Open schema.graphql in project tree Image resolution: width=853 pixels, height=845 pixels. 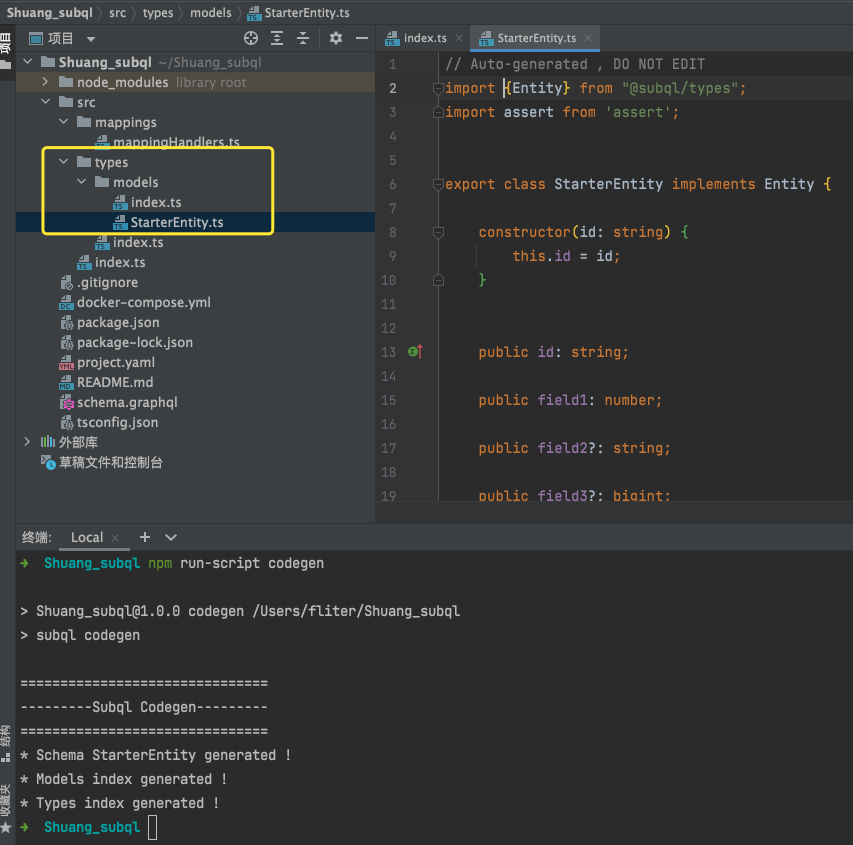[x=126, y=402]
